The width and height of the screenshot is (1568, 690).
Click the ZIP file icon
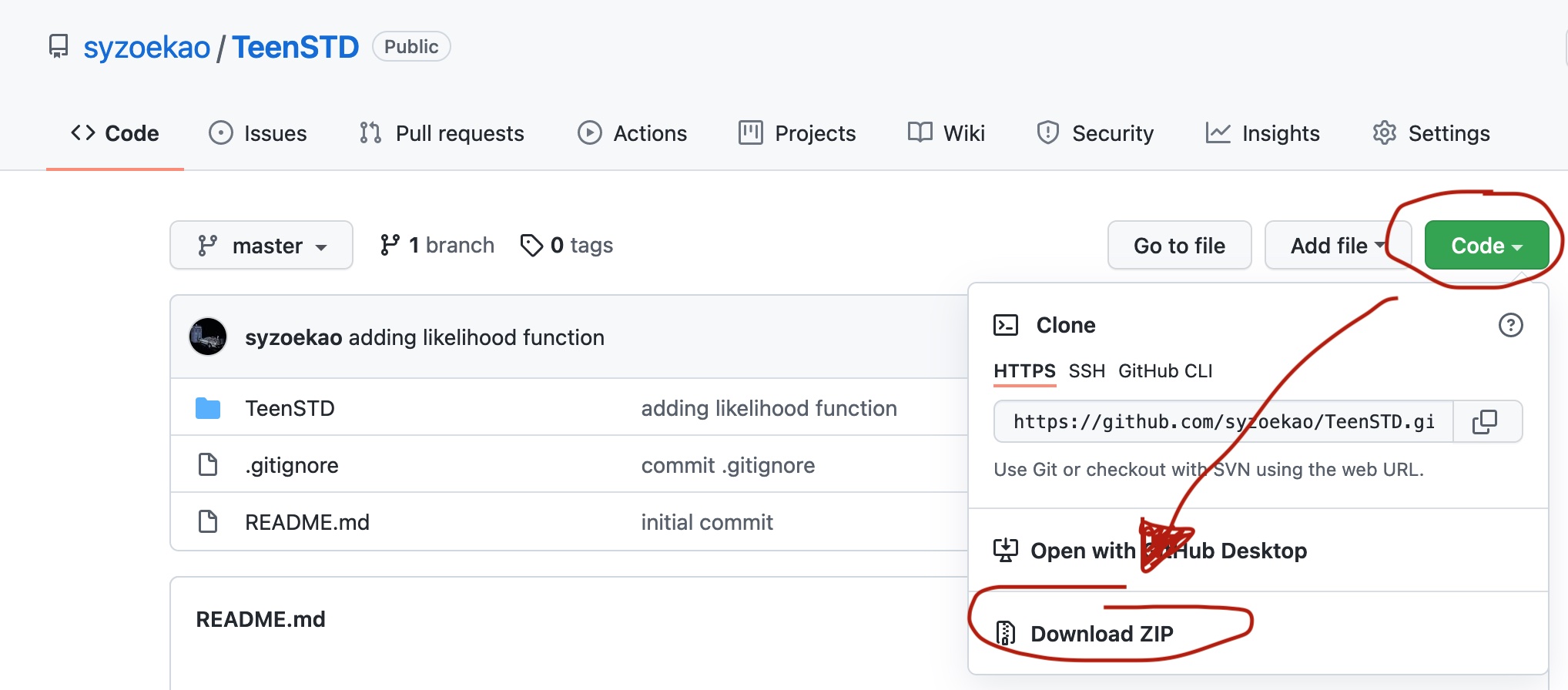click(x=1006, y=633)
